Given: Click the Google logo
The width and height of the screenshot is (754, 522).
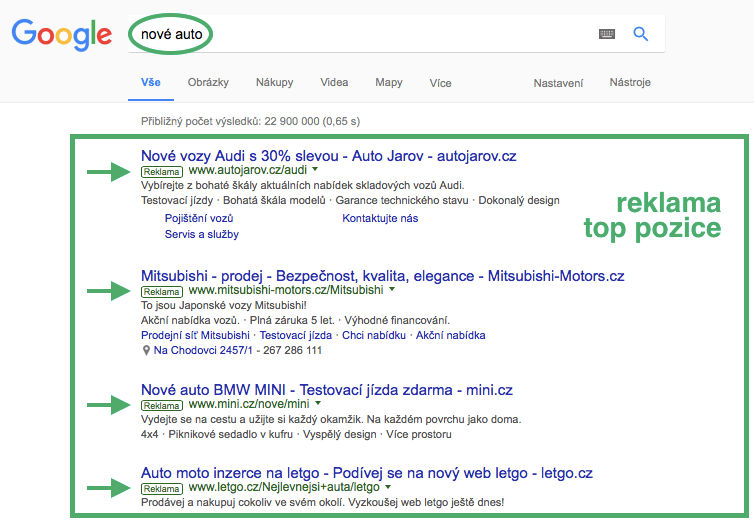Looking at the screenshot, I should [61, 35].
